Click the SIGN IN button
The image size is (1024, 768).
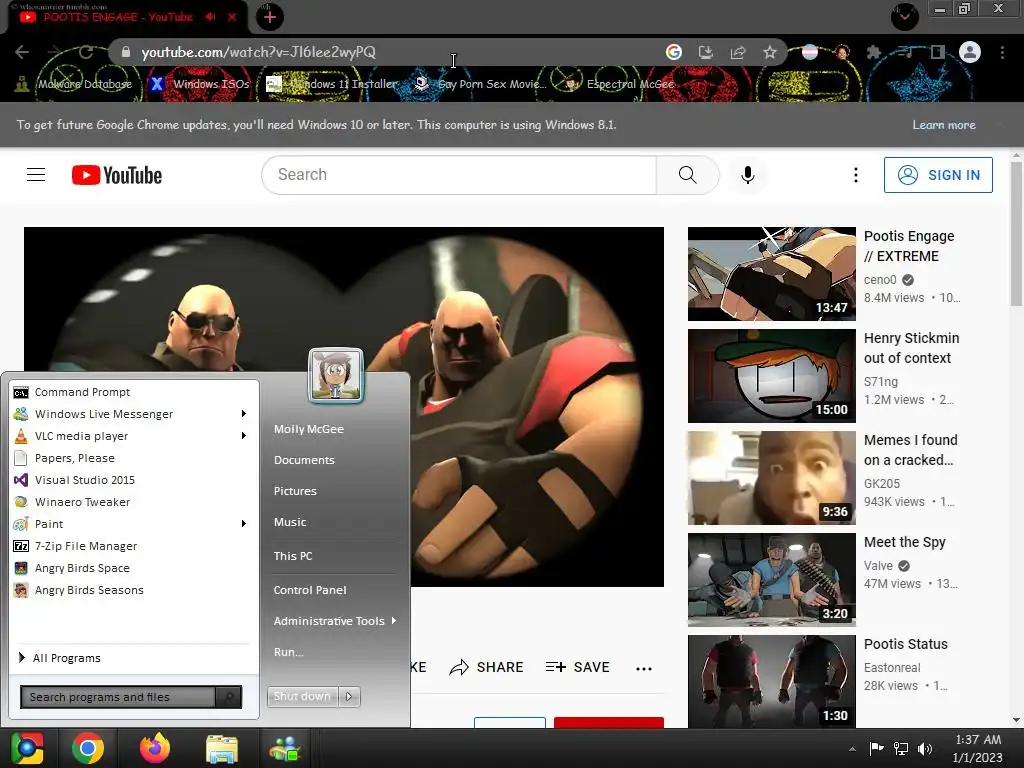pyautogui.click(x=938, y=175)
